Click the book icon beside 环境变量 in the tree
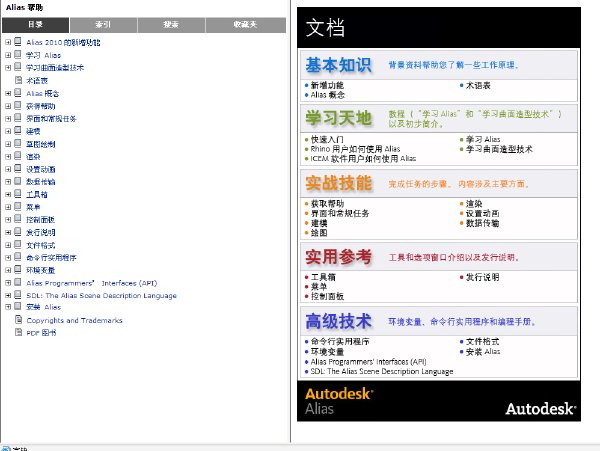 (18, 270)
